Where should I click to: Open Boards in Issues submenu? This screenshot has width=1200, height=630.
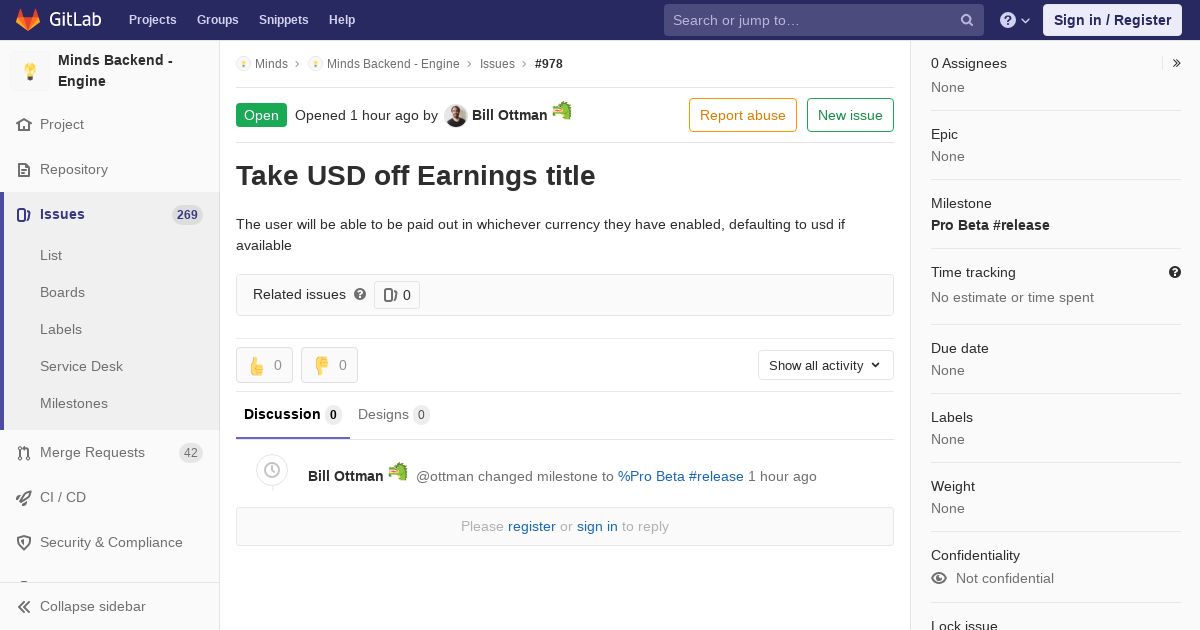click(x=62, y=292)
